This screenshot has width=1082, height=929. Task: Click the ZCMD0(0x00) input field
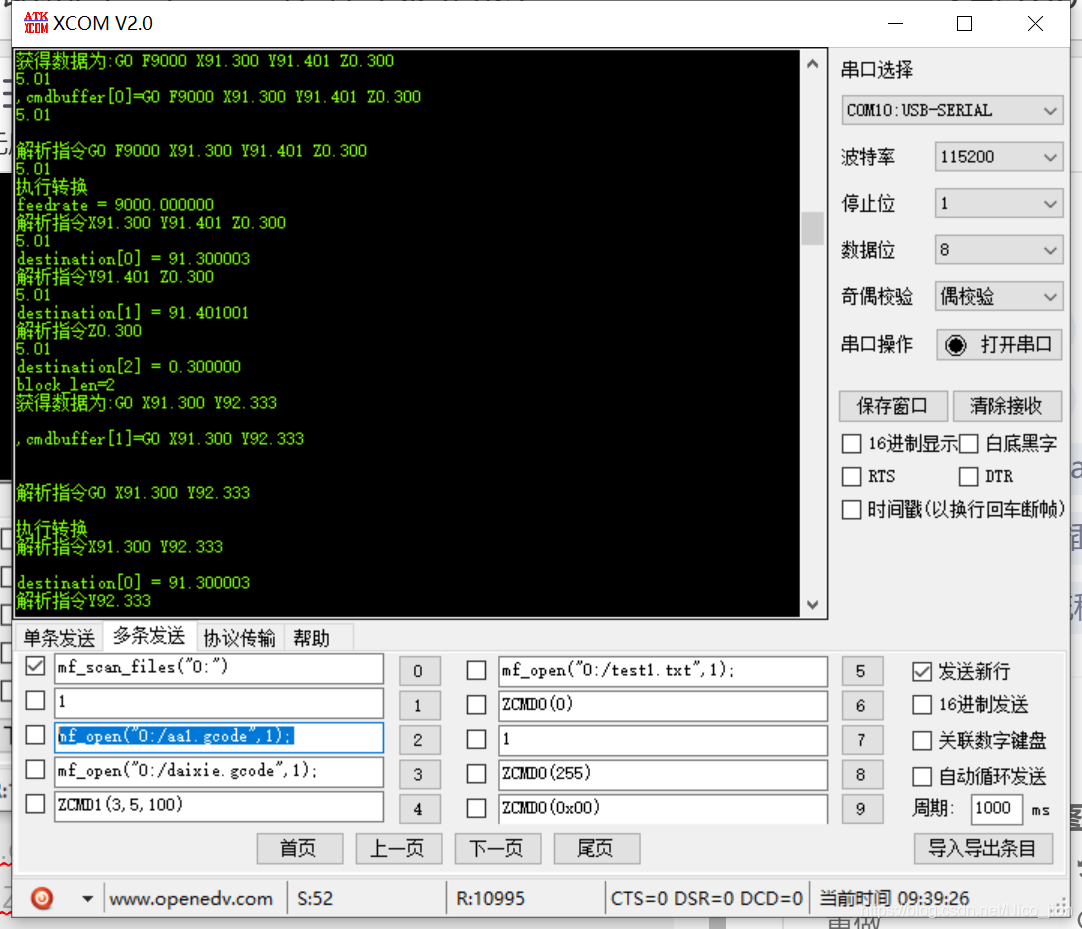coord(662,808)
